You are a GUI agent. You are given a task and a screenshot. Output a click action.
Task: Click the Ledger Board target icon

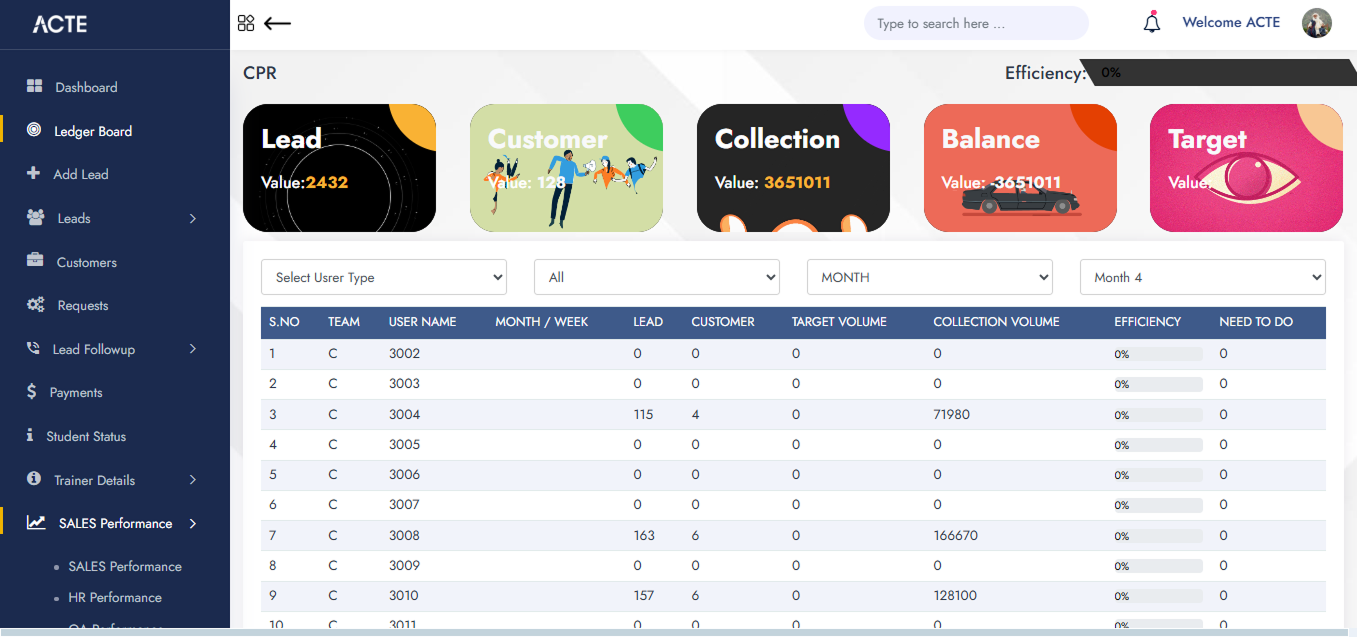[x=35, y=130]
